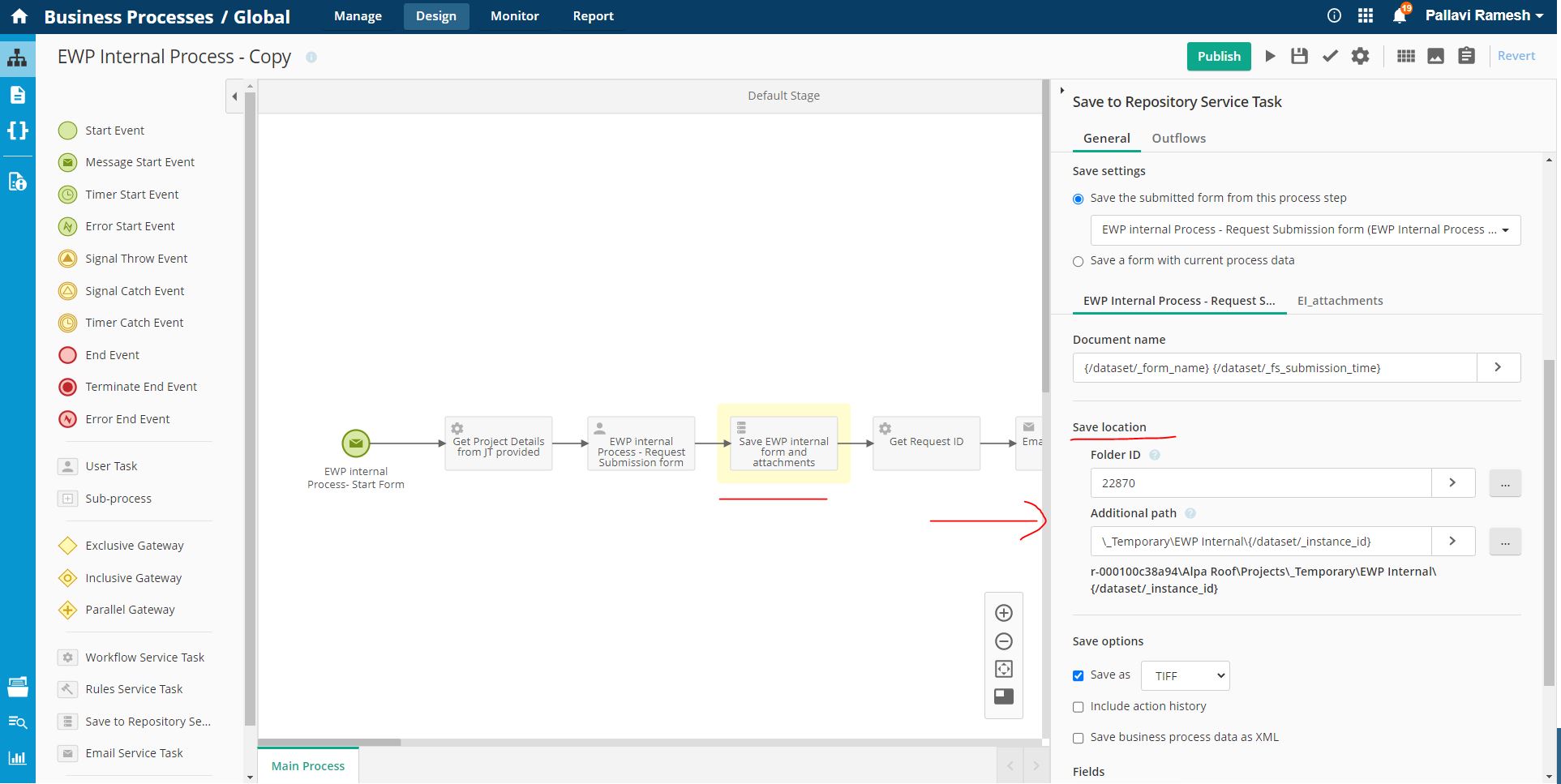Click the Folder ID input field

coord(1260,483)
